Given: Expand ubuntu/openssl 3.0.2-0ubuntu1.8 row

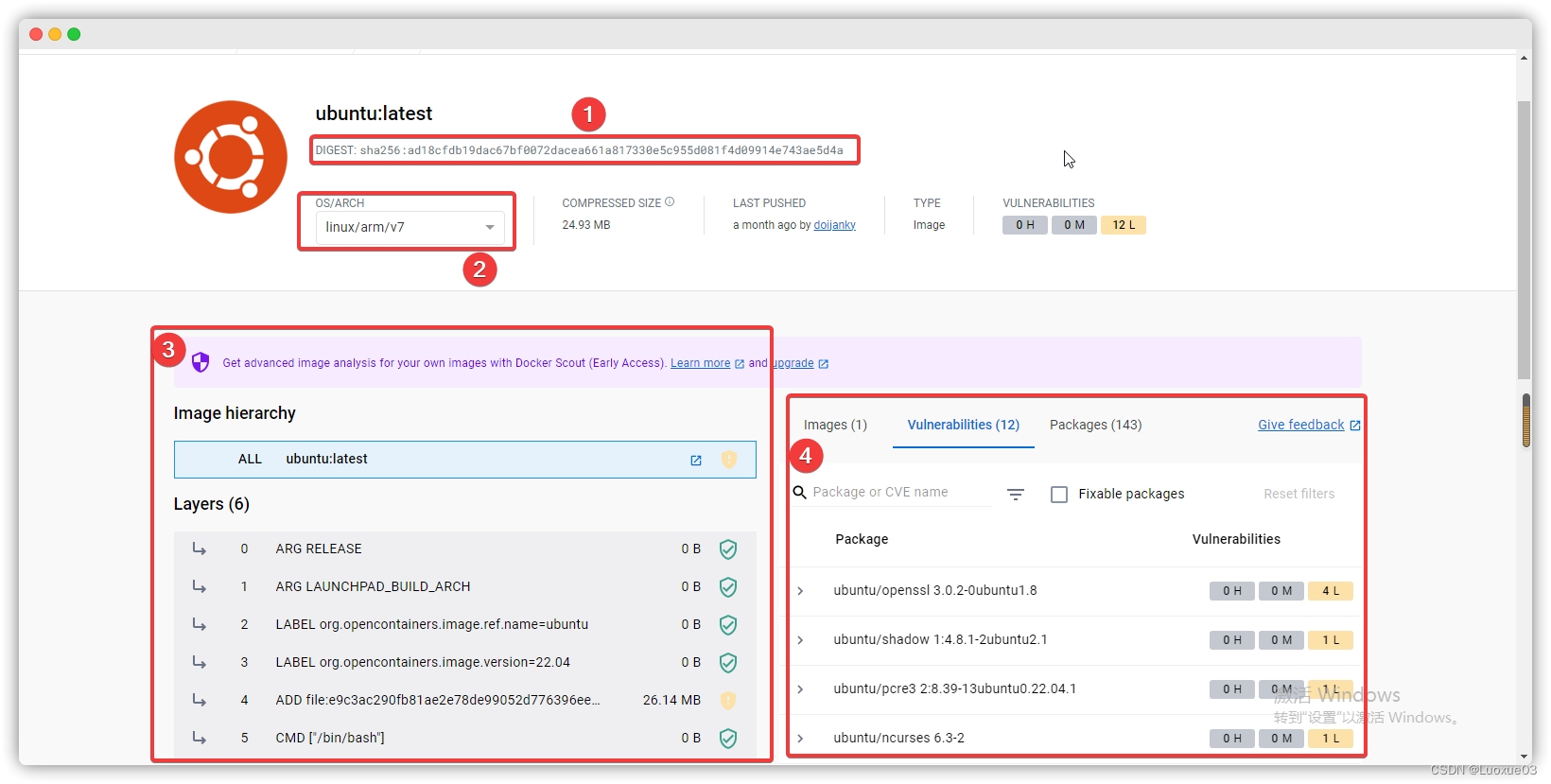Looking at the screenshot, I should (801, 591).
